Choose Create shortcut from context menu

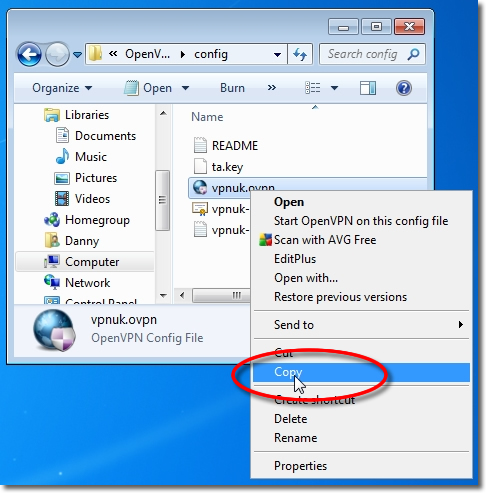pyautogui.click(x=361, y=400)
